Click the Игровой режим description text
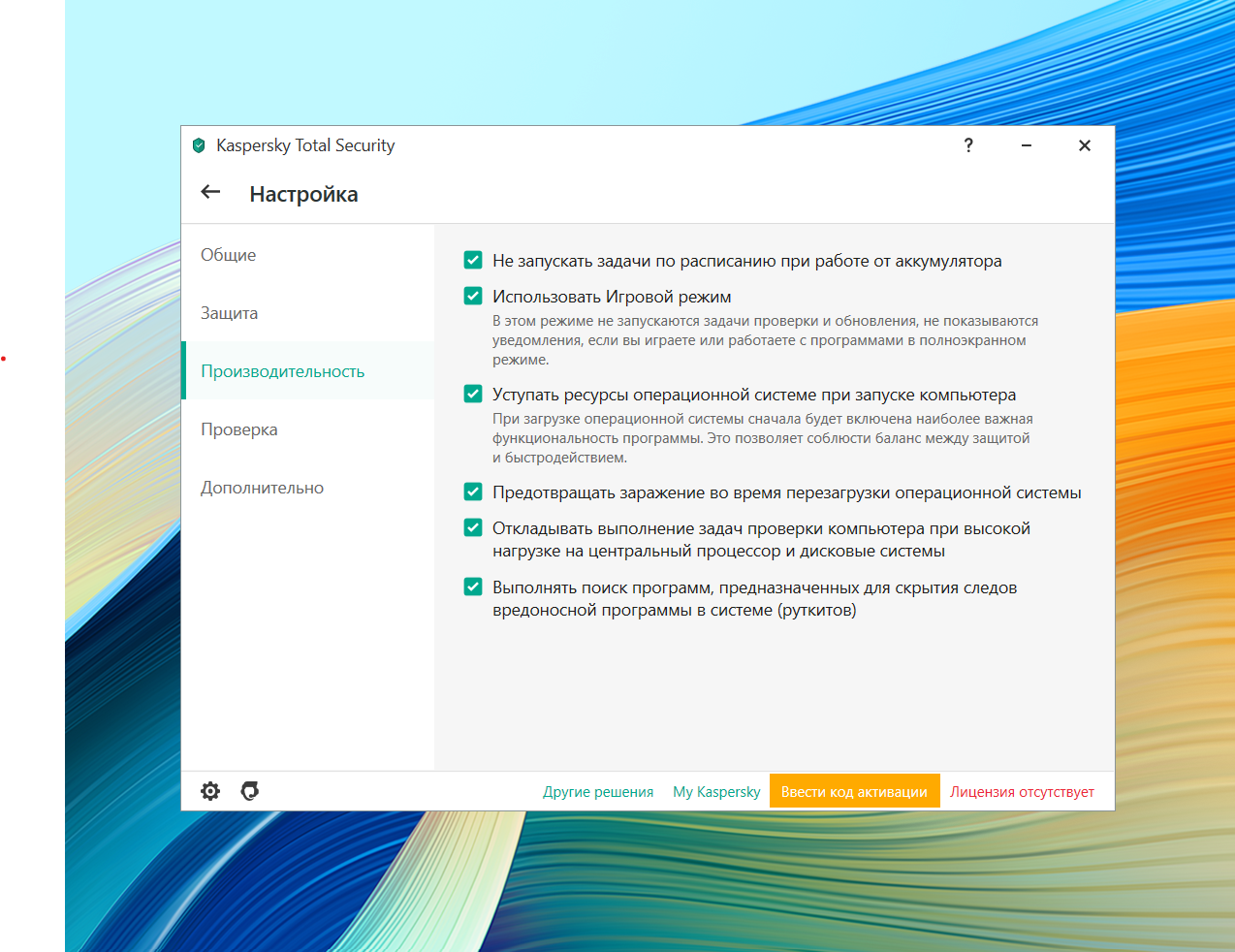The height and width of the screenshot is (952, 1235). 765,340
